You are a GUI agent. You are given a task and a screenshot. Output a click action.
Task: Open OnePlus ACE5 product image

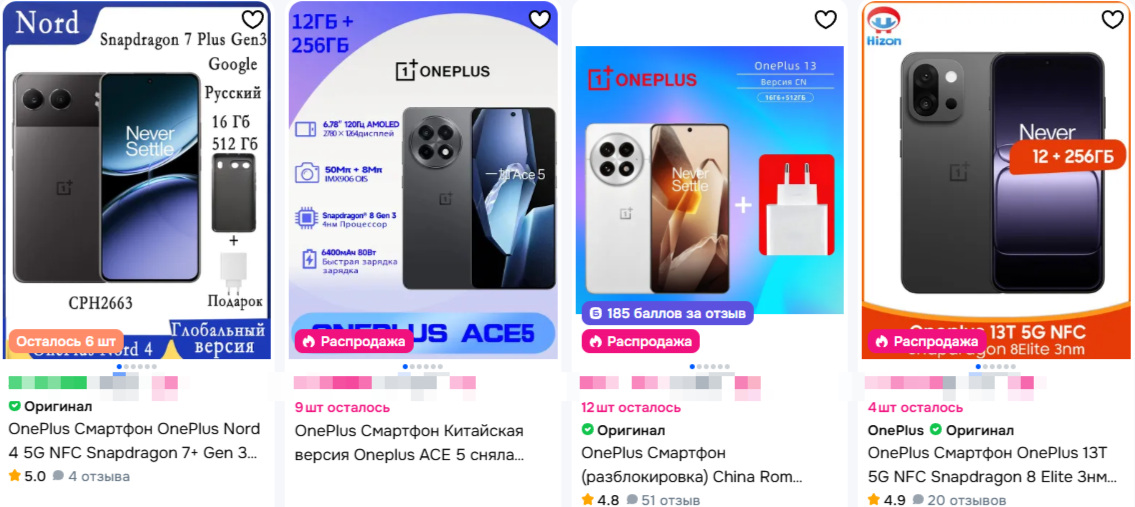click(x=423, y=180)
